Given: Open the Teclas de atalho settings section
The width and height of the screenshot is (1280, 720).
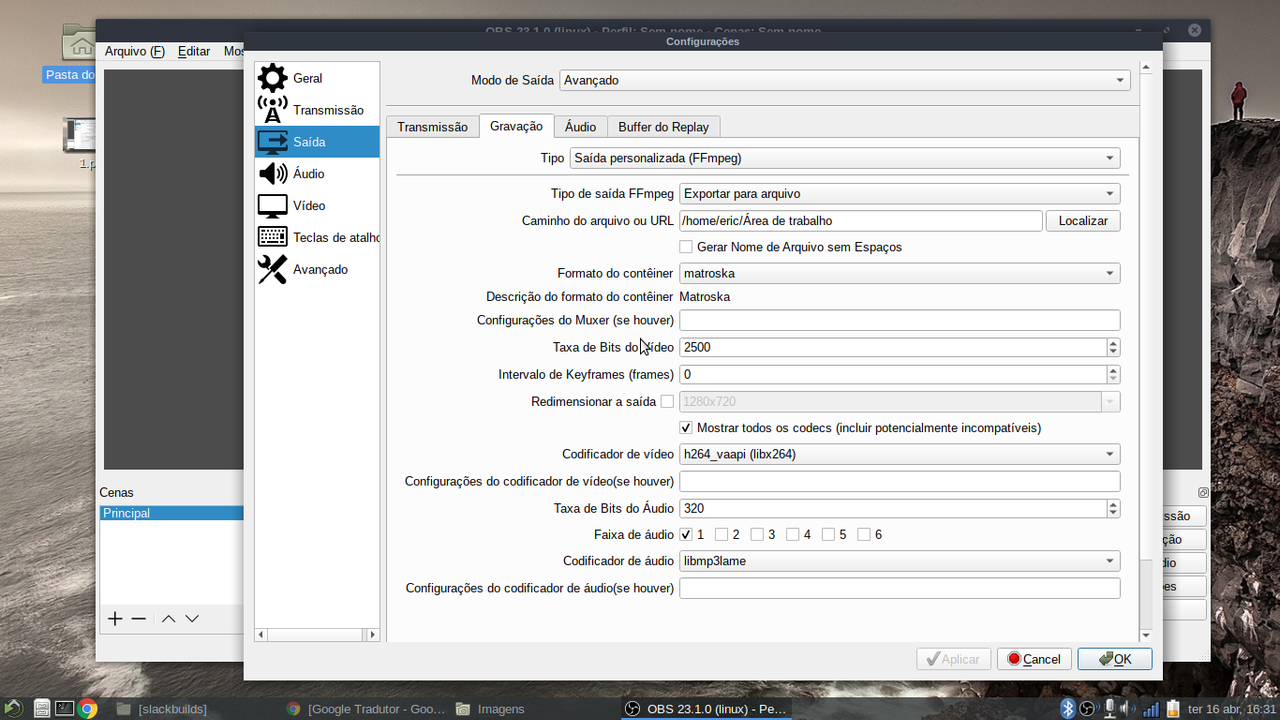Looking at the screenshot, I should coord(317,238).
